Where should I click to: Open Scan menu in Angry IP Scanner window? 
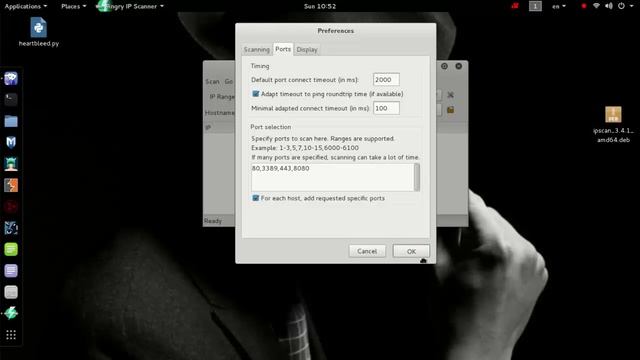pos(212,82)
